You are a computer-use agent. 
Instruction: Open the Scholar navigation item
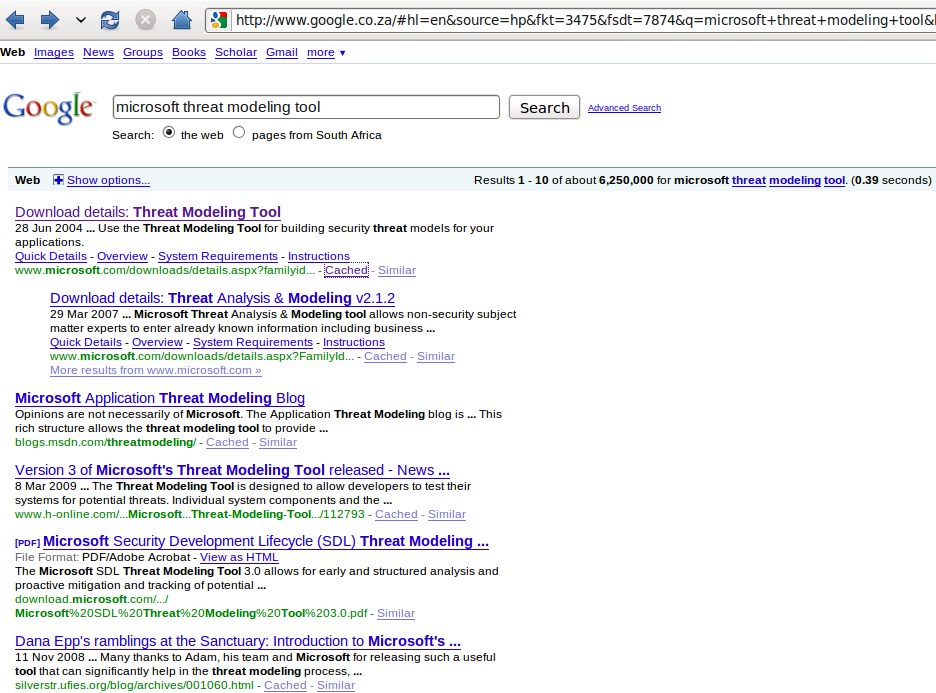235,52
